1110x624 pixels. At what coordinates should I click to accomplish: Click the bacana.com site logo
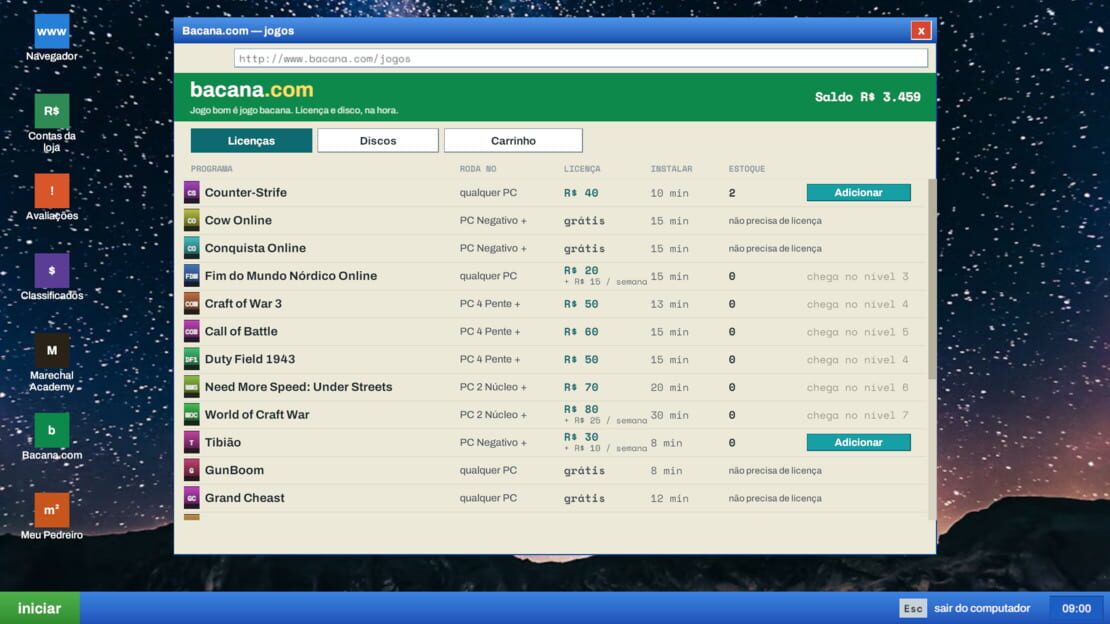(251, 90)
